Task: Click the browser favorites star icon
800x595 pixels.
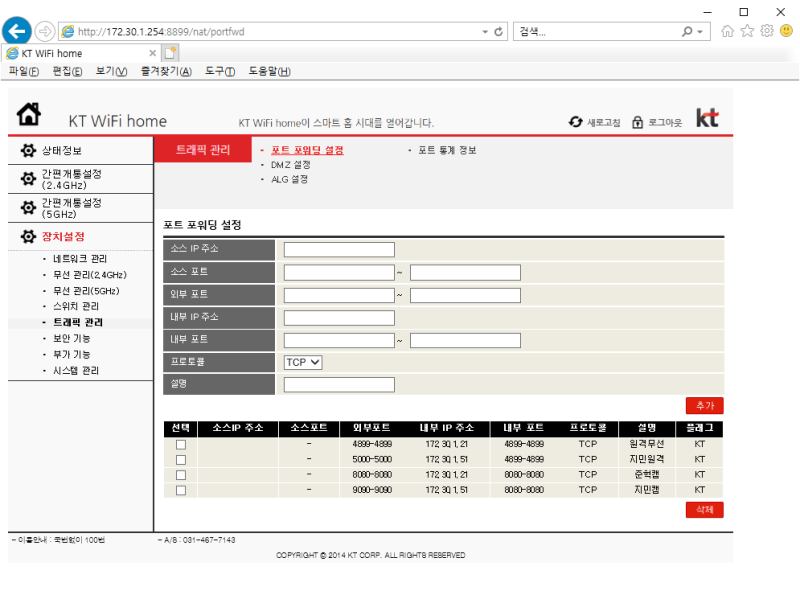Action: tap(746, 31)
